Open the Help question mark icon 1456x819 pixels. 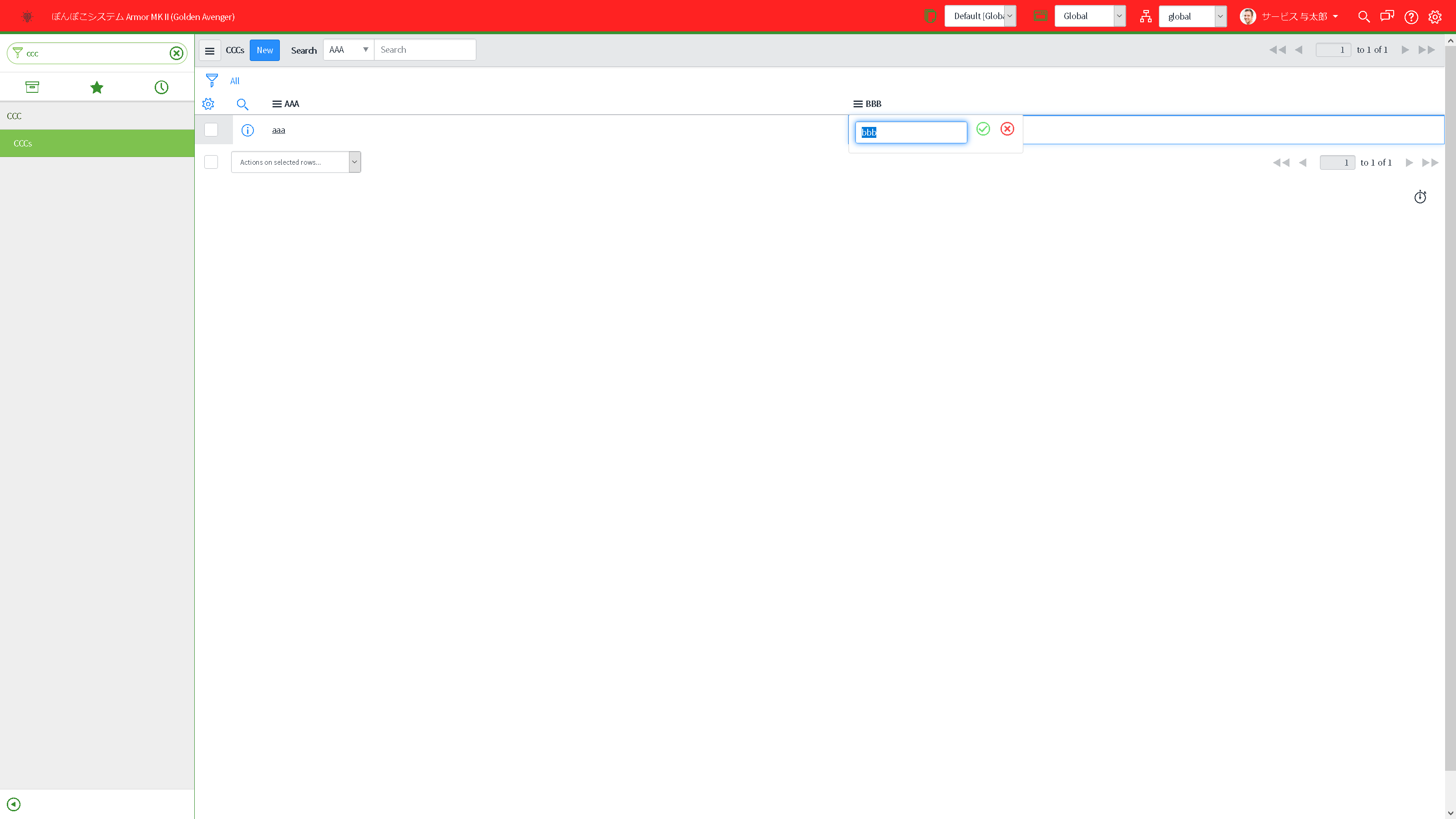coord(1411,17)
